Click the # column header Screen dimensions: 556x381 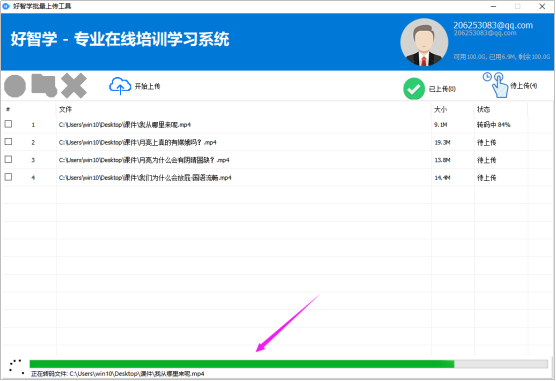[8, 109]
